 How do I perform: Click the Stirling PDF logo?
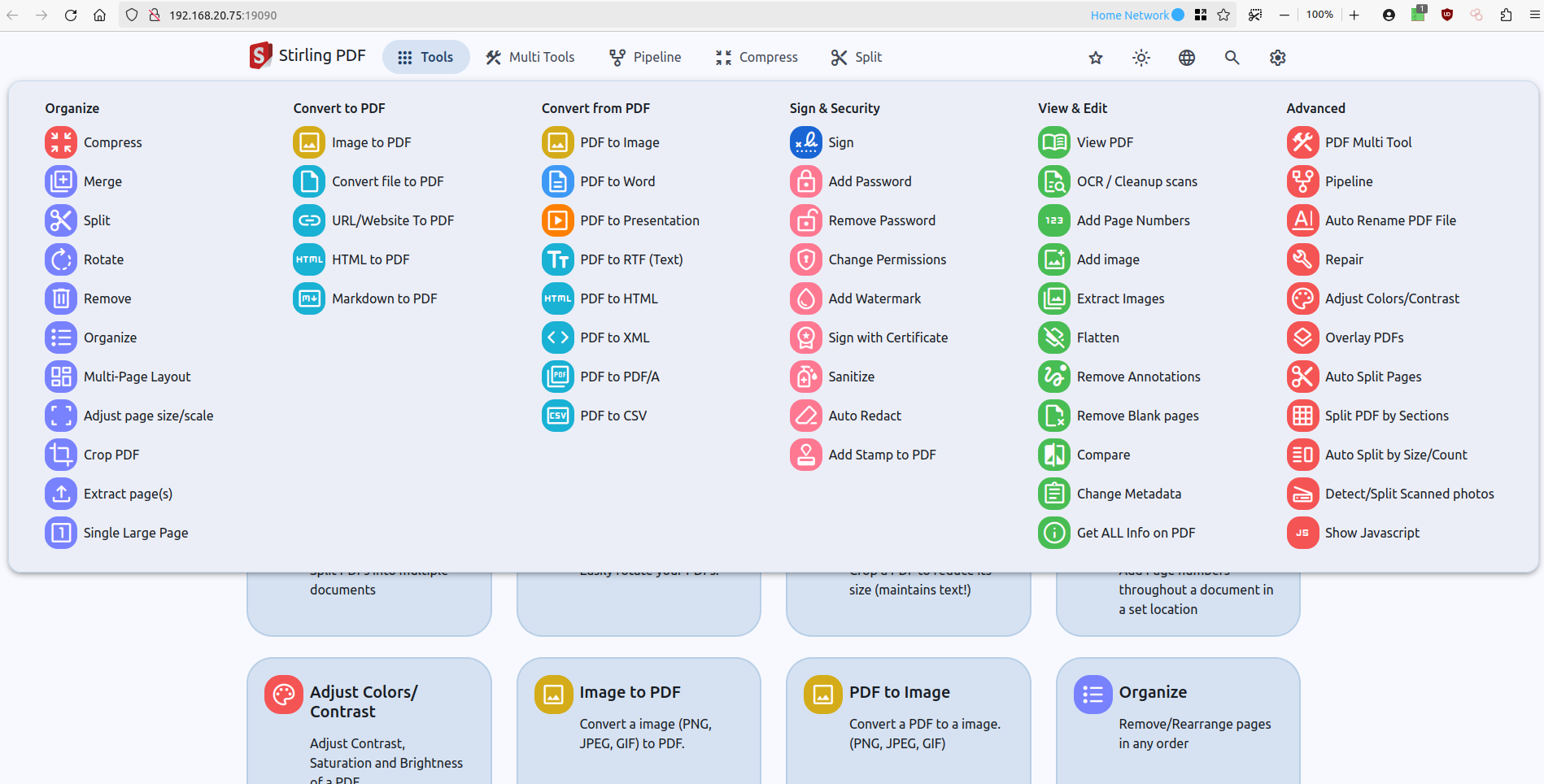(x=307, y=55)
